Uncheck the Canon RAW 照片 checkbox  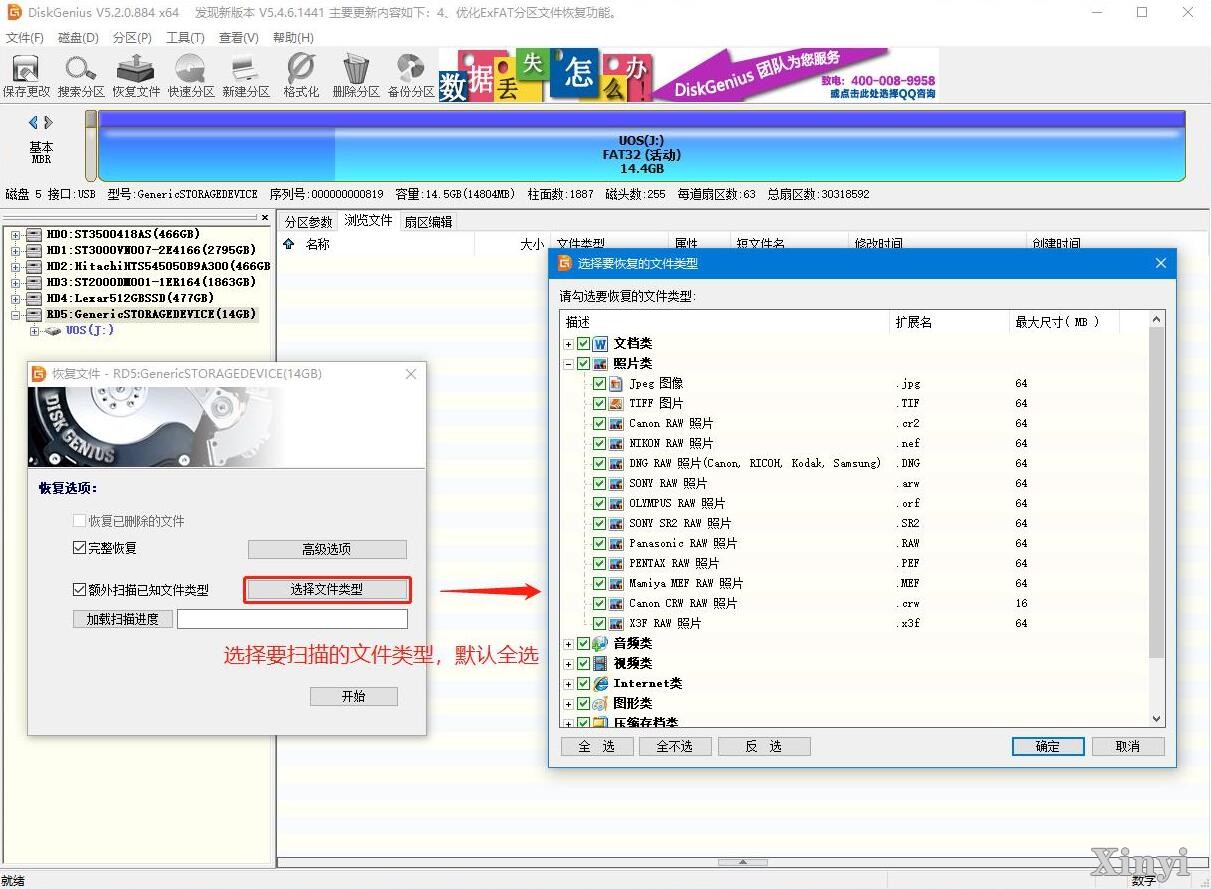(x=600, y=423)
